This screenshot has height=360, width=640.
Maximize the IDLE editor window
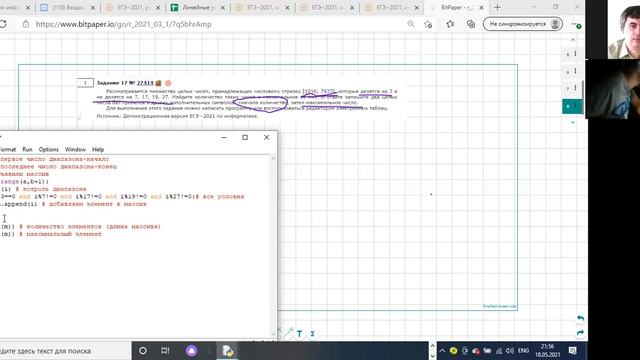pyautogui.click(x=245, y=138)
